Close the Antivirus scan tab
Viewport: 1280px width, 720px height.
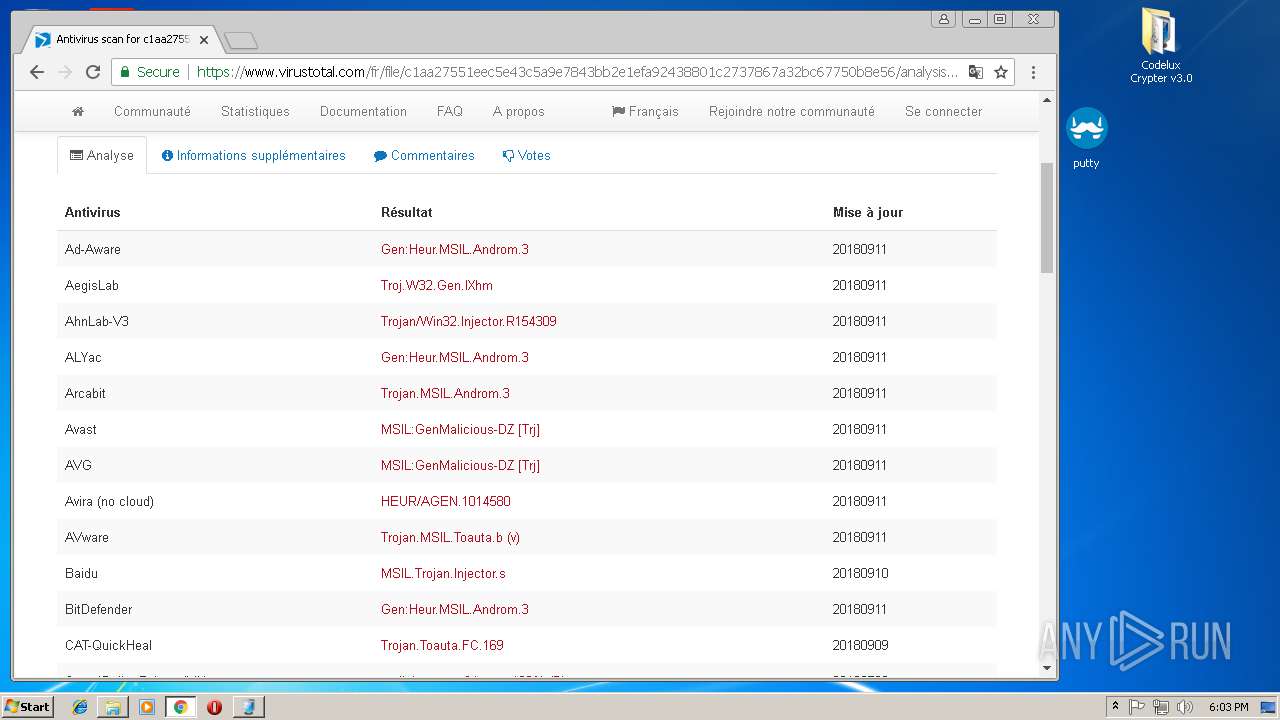204,40
